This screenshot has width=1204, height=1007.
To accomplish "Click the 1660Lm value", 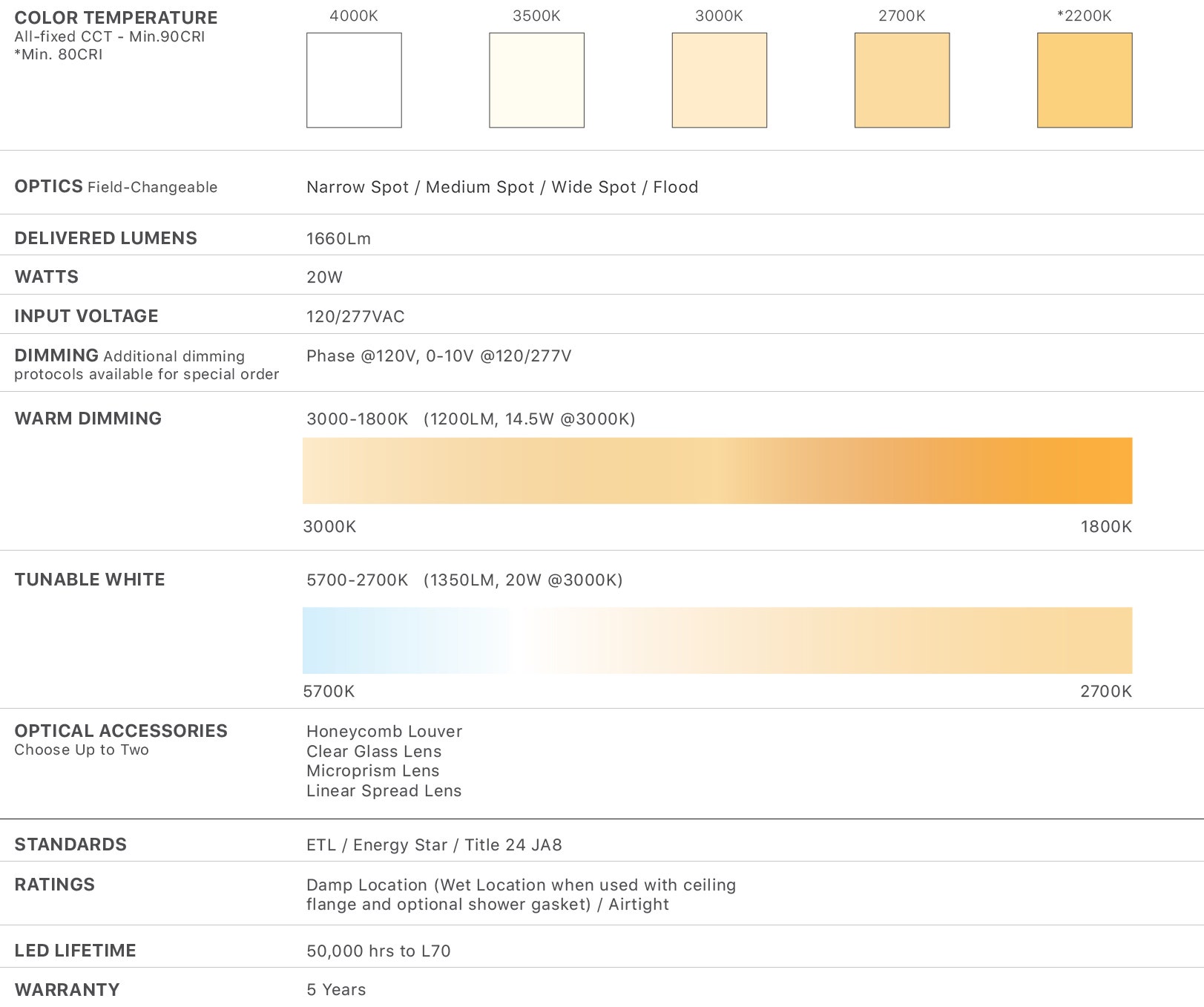I will tap(338, 239).
